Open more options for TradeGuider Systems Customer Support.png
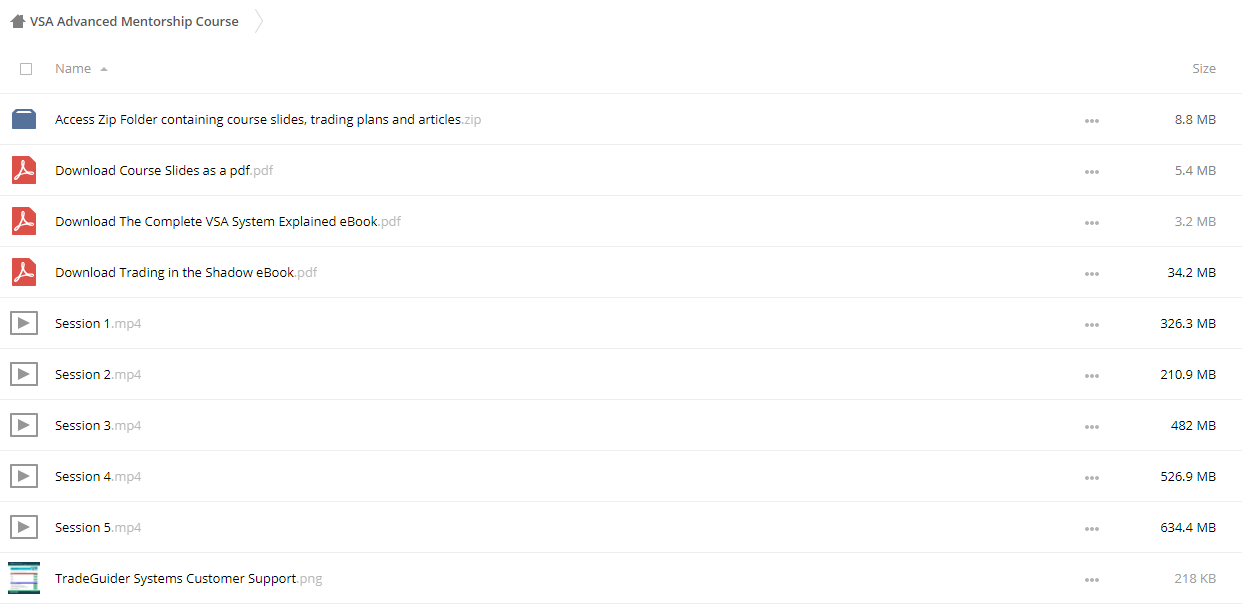The image size is (1242, 607). 1091,580
